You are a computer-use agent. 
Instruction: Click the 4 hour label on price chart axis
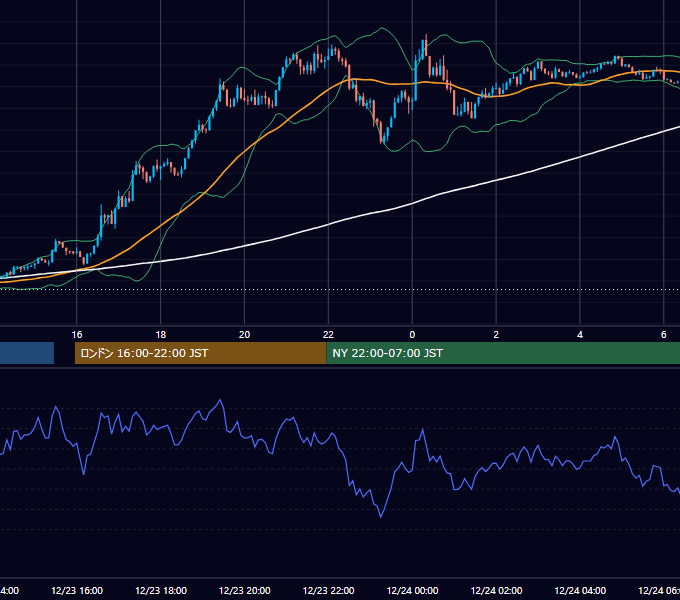(x=580, y=335)
